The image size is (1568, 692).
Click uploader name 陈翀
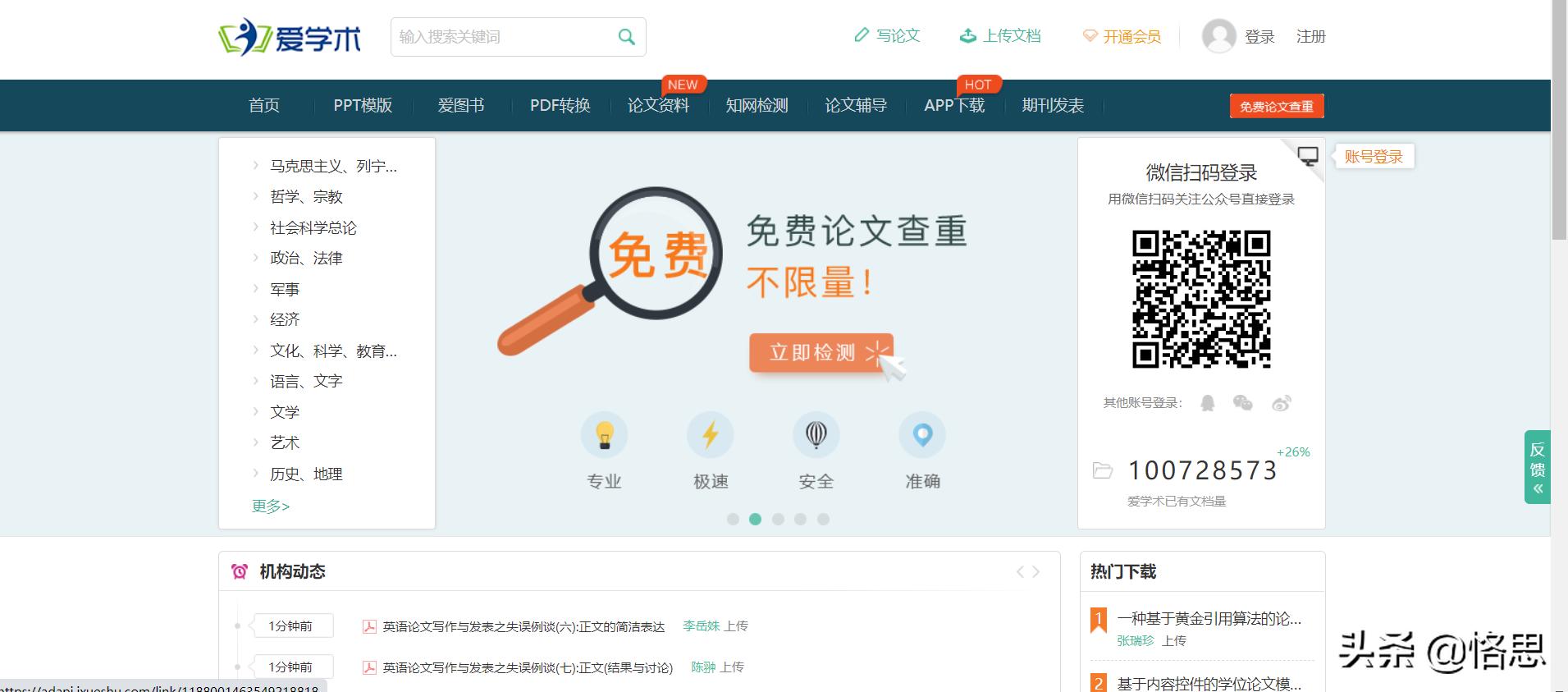[703, 667]
